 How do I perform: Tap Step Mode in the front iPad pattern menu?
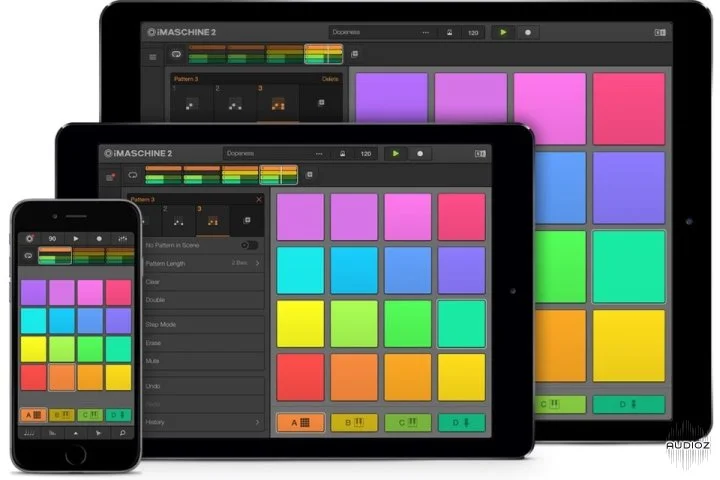pyautogui.click(x=203, y=324)
